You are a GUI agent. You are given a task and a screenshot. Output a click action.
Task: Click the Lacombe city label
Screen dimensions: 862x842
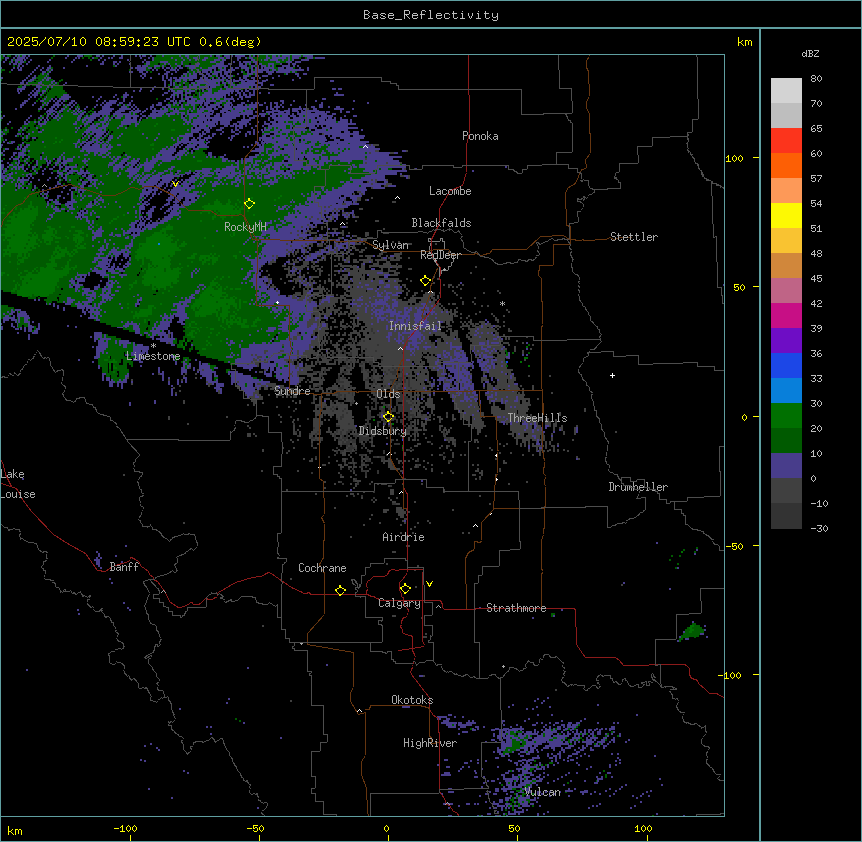tap(450, 191)
